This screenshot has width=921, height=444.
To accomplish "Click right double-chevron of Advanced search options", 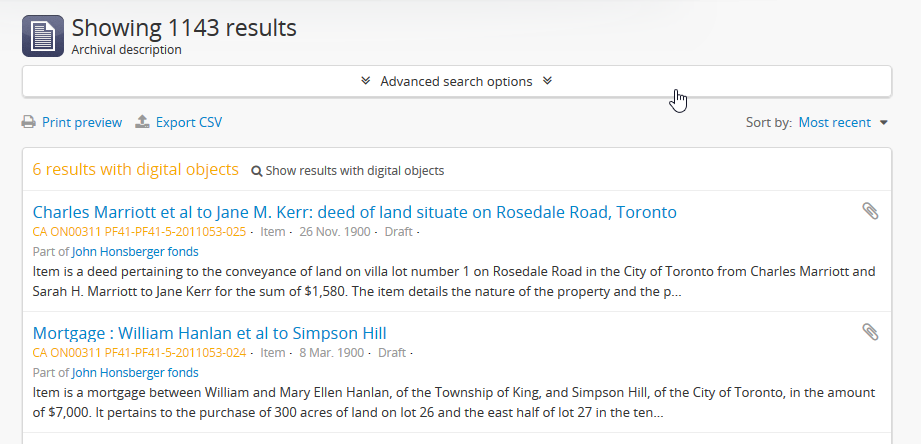I will [547, 81].
